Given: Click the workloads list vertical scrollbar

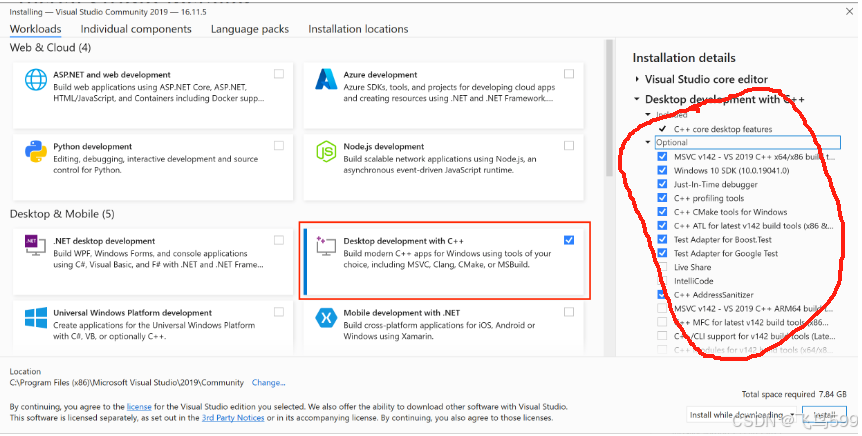Looking at the screenshot, I should (x=609, y=108).
